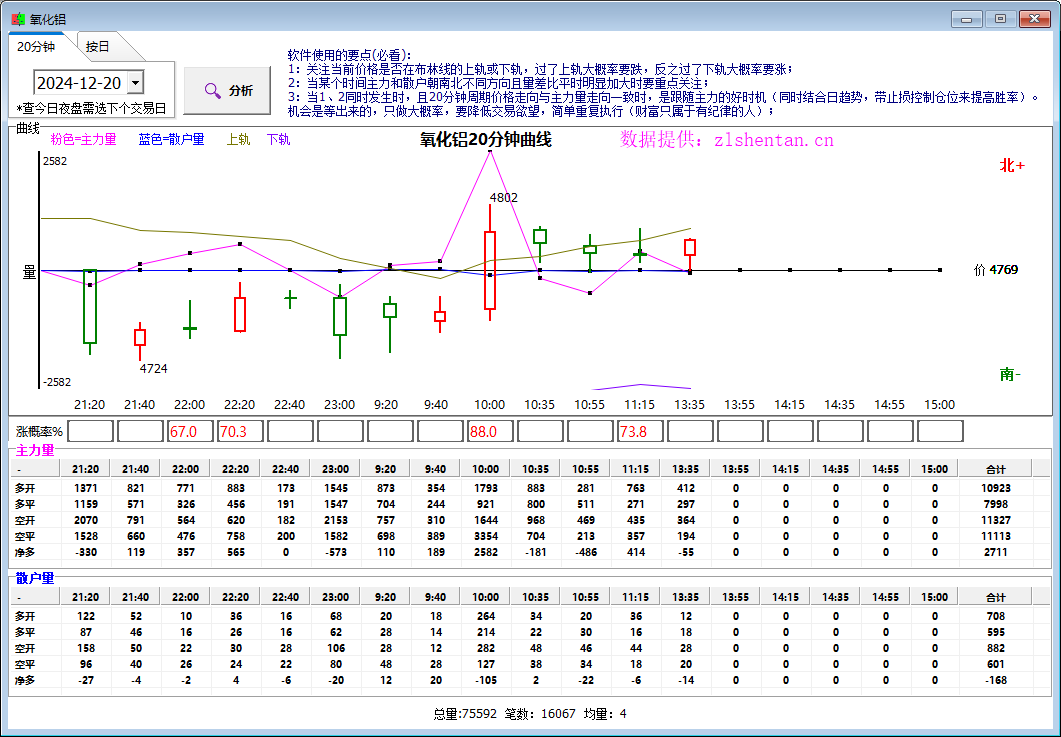The image size is (1061, 737).
Task: Click the 4802 price label on chart
Action: pos(503,198)
